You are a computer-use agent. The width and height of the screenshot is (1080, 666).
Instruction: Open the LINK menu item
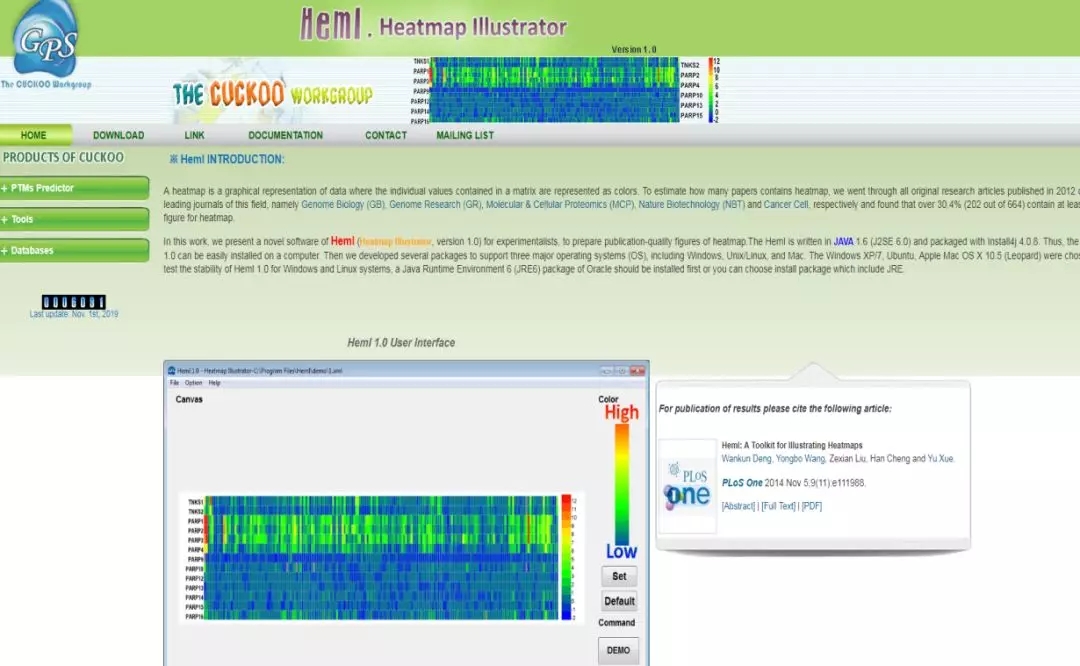click(x=194, y=136)
